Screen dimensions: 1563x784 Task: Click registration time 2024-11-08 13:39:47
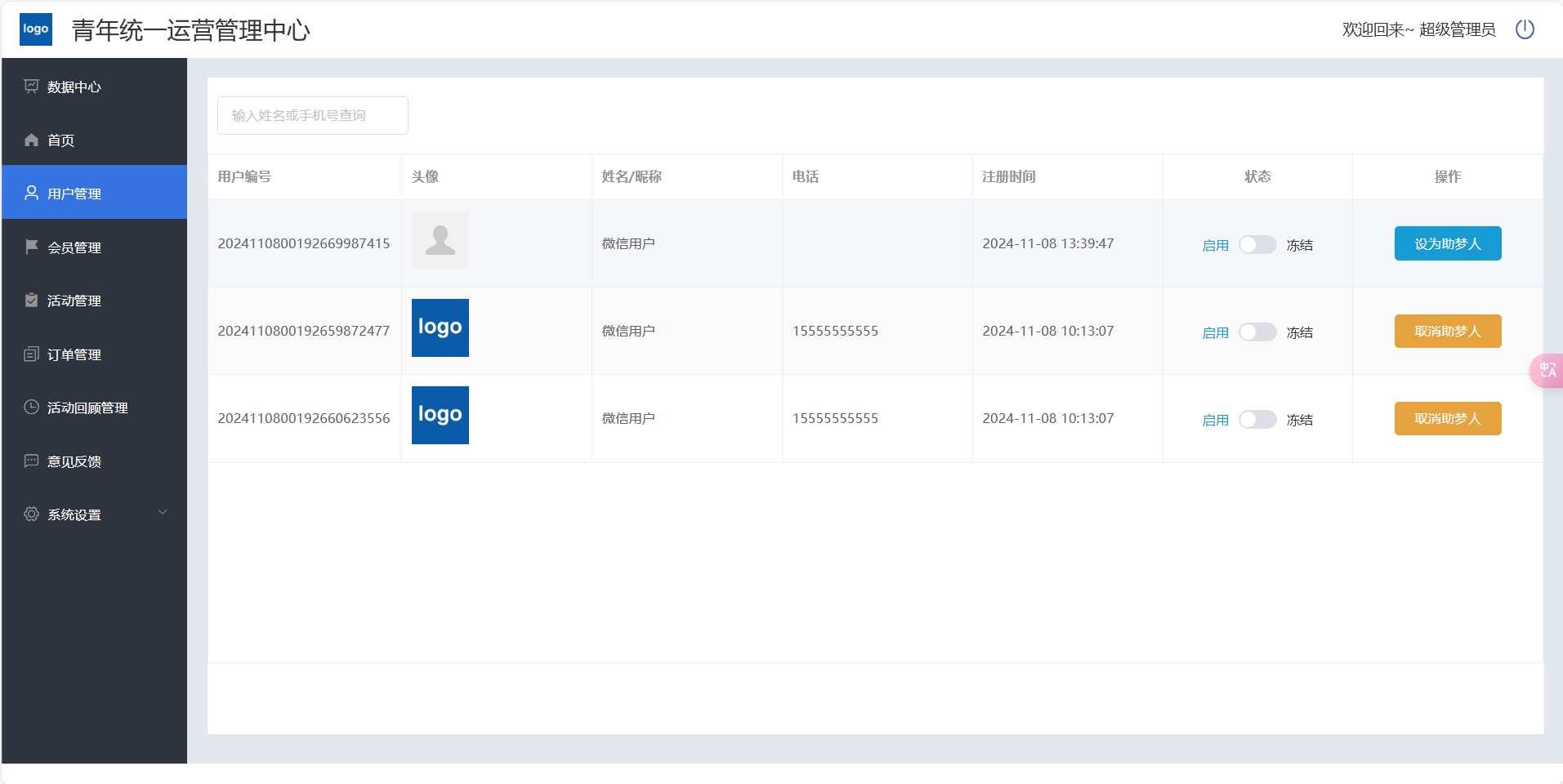tap(1048, 243)
